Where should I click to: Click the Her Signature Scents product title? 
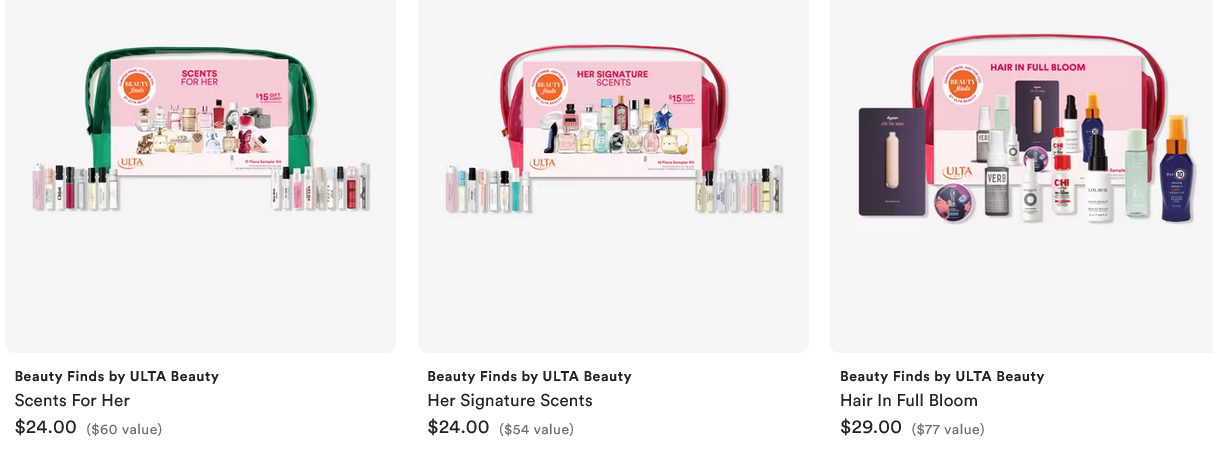pyautogui.click(x=510, y=400)
